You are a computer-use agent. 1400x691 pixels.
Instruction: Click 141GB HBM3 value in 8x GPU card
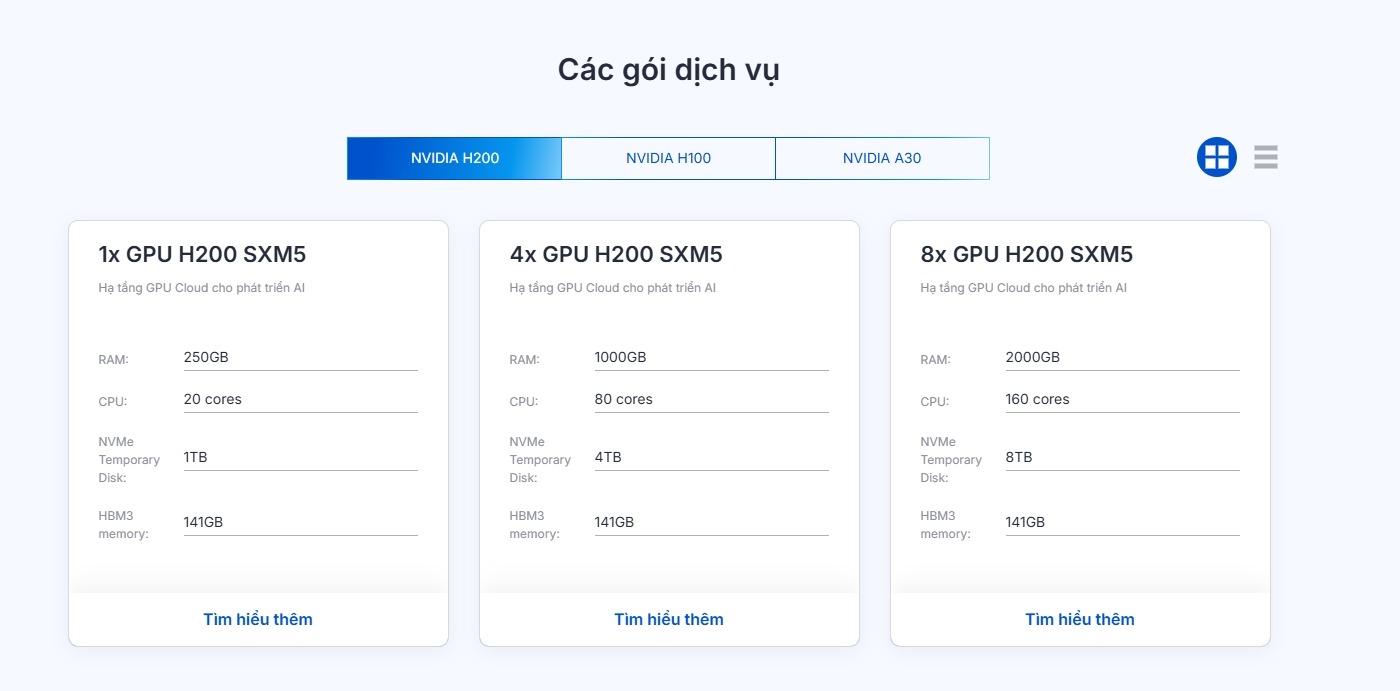pos(1026,522)
